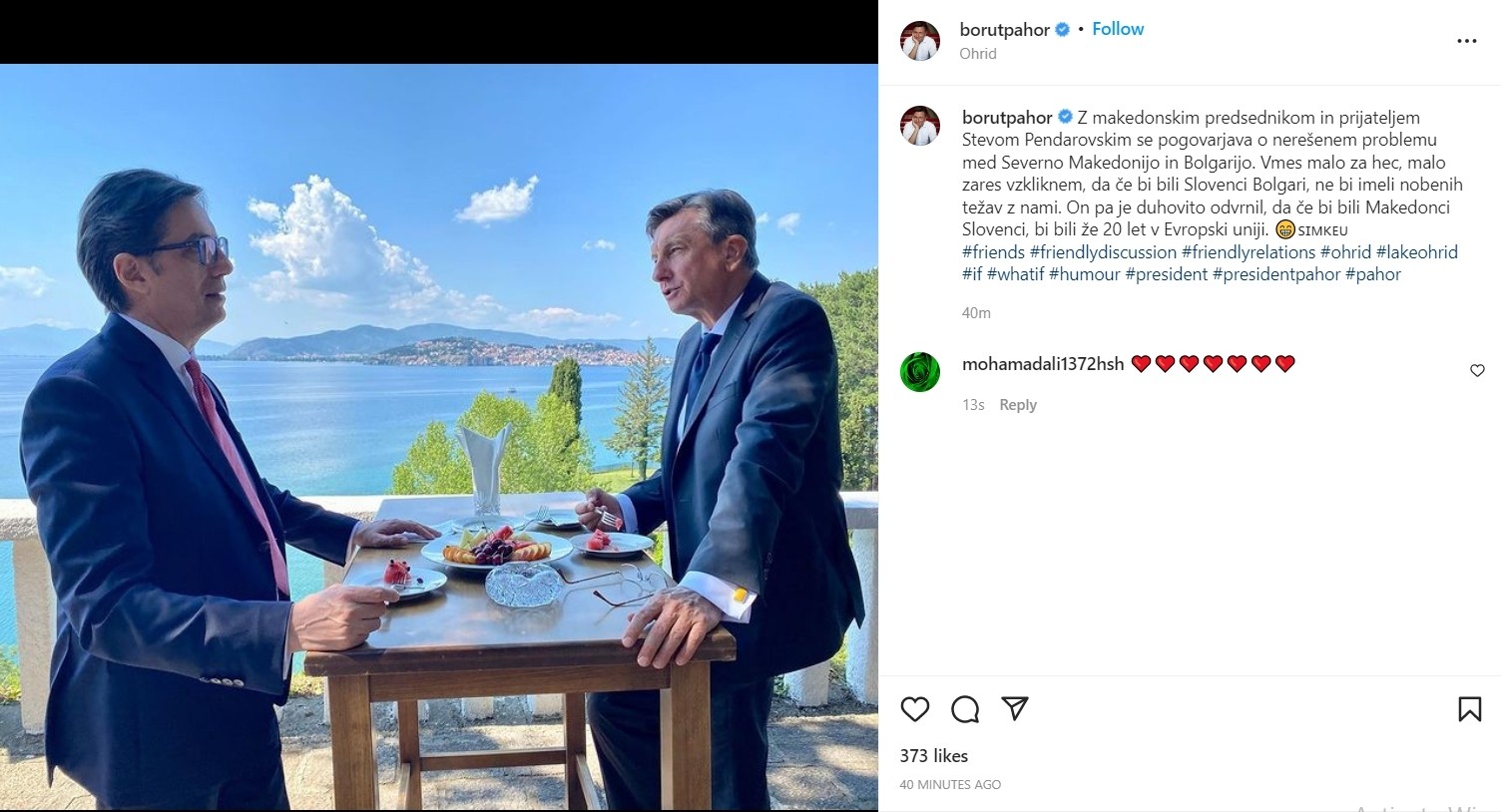
Task: Click the Follow button
Action: 1118,29
